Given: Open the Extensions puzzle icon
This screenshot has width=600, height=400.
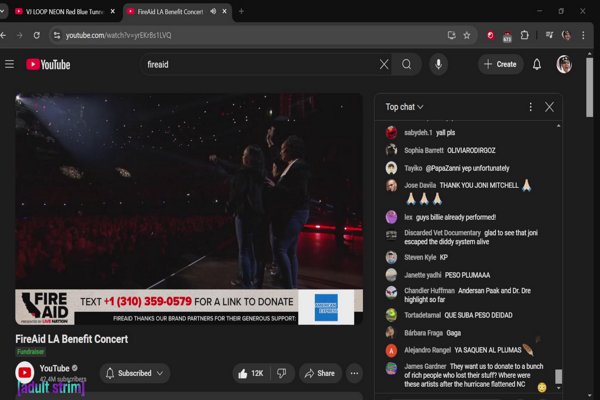Looking at the screenshot, I should pos(524,35).
